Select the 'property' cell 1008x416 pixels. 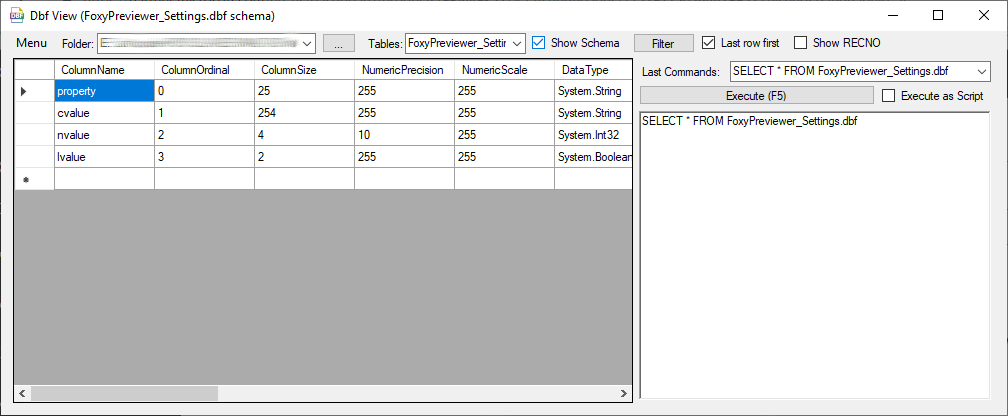point(104,91)
